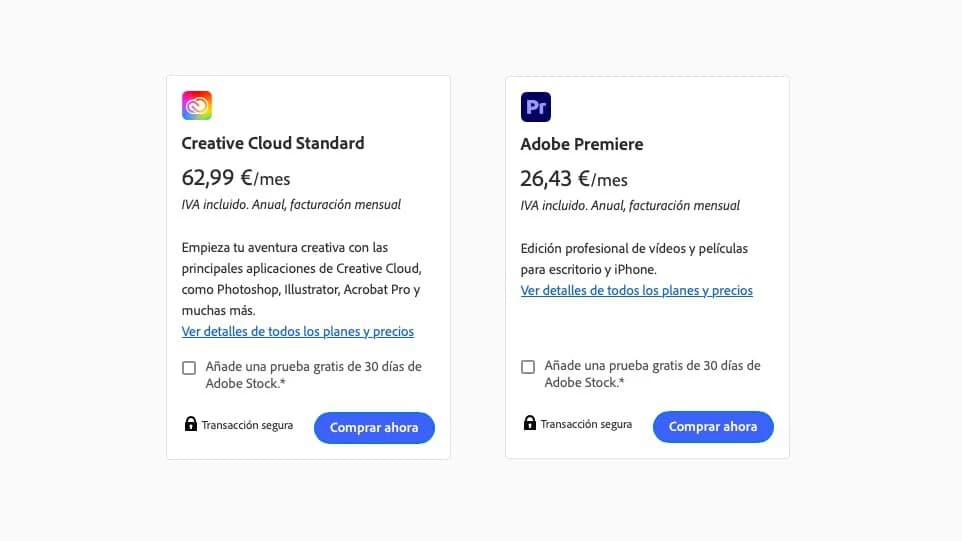Open plan details link under Creative Cloud Standard

click(297, 332)
